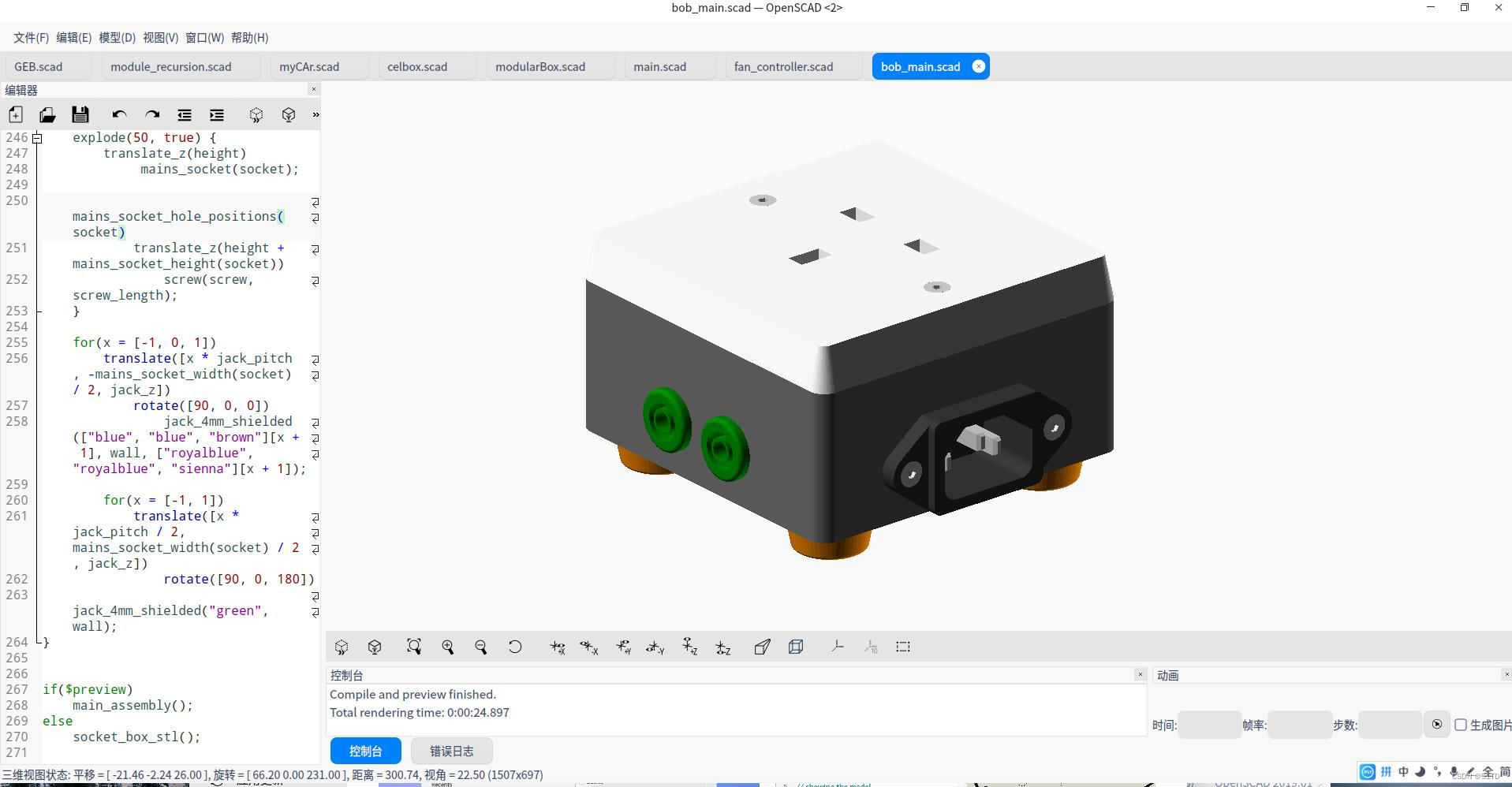This screenshot has height=787, width=1512.
Task: Close the 编辑器 editor panel
Action: pos(314,89)
